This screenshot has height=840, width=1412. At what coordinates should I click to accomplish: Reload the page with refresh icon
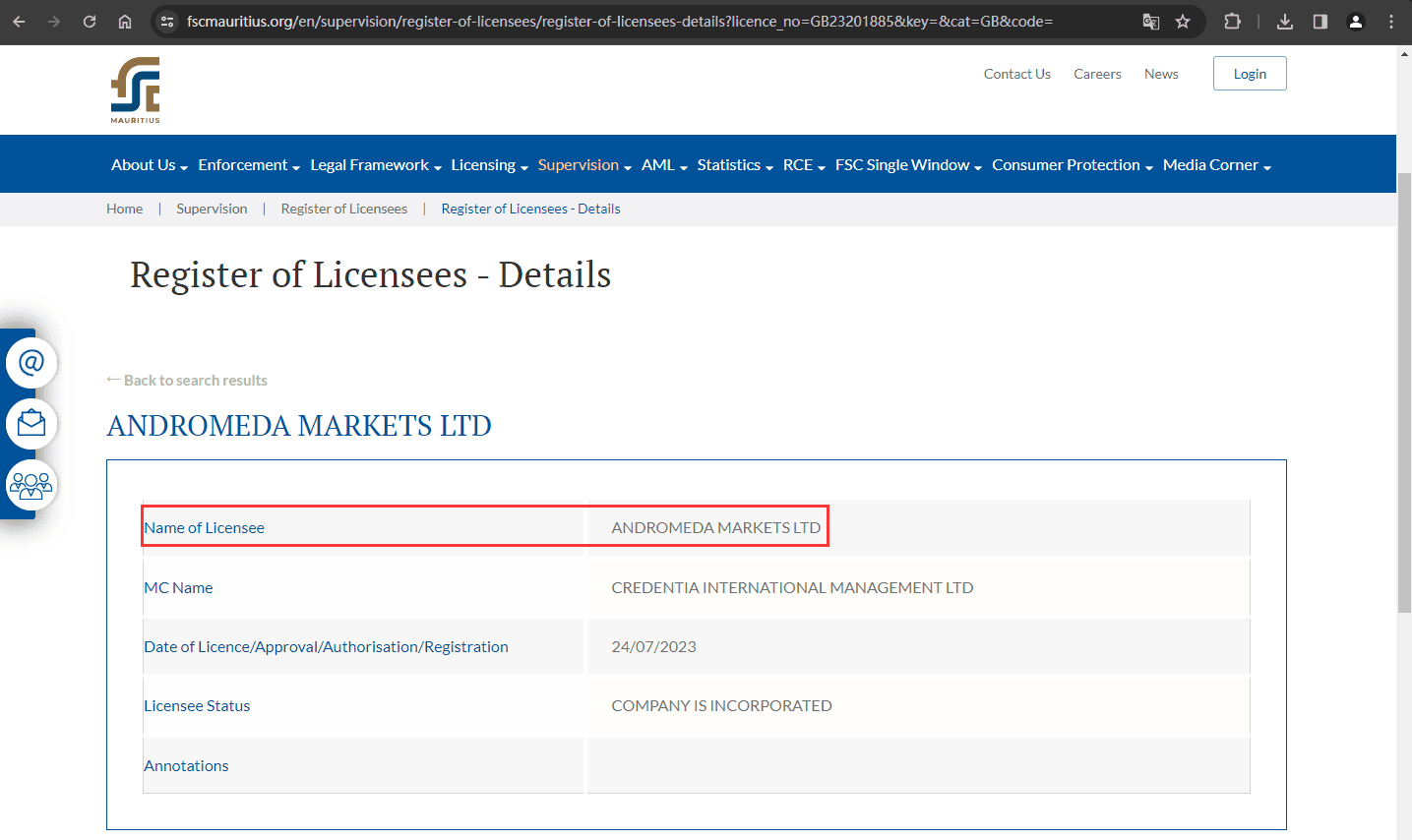[90, 21]
